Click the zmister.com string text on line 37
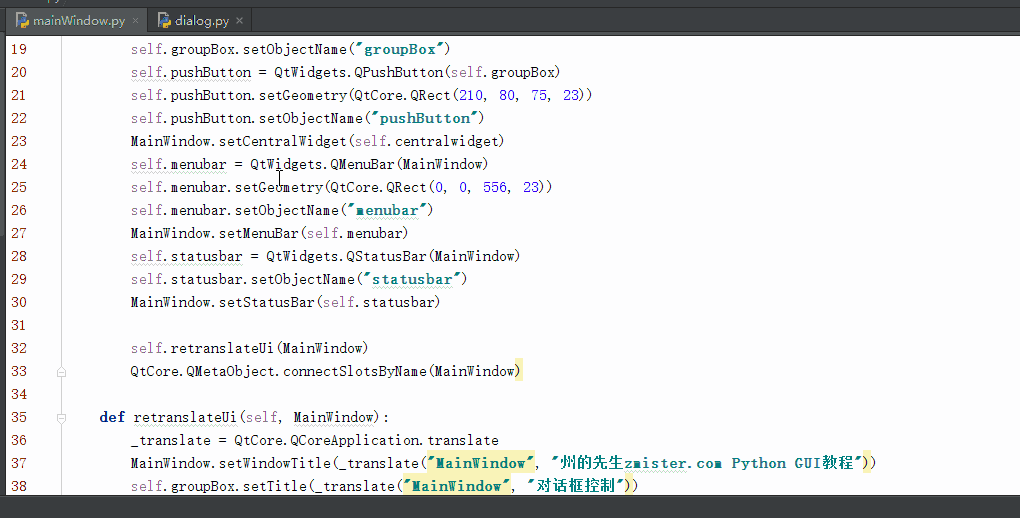This screenshot has width=1020, height=518. pos(673,463)
